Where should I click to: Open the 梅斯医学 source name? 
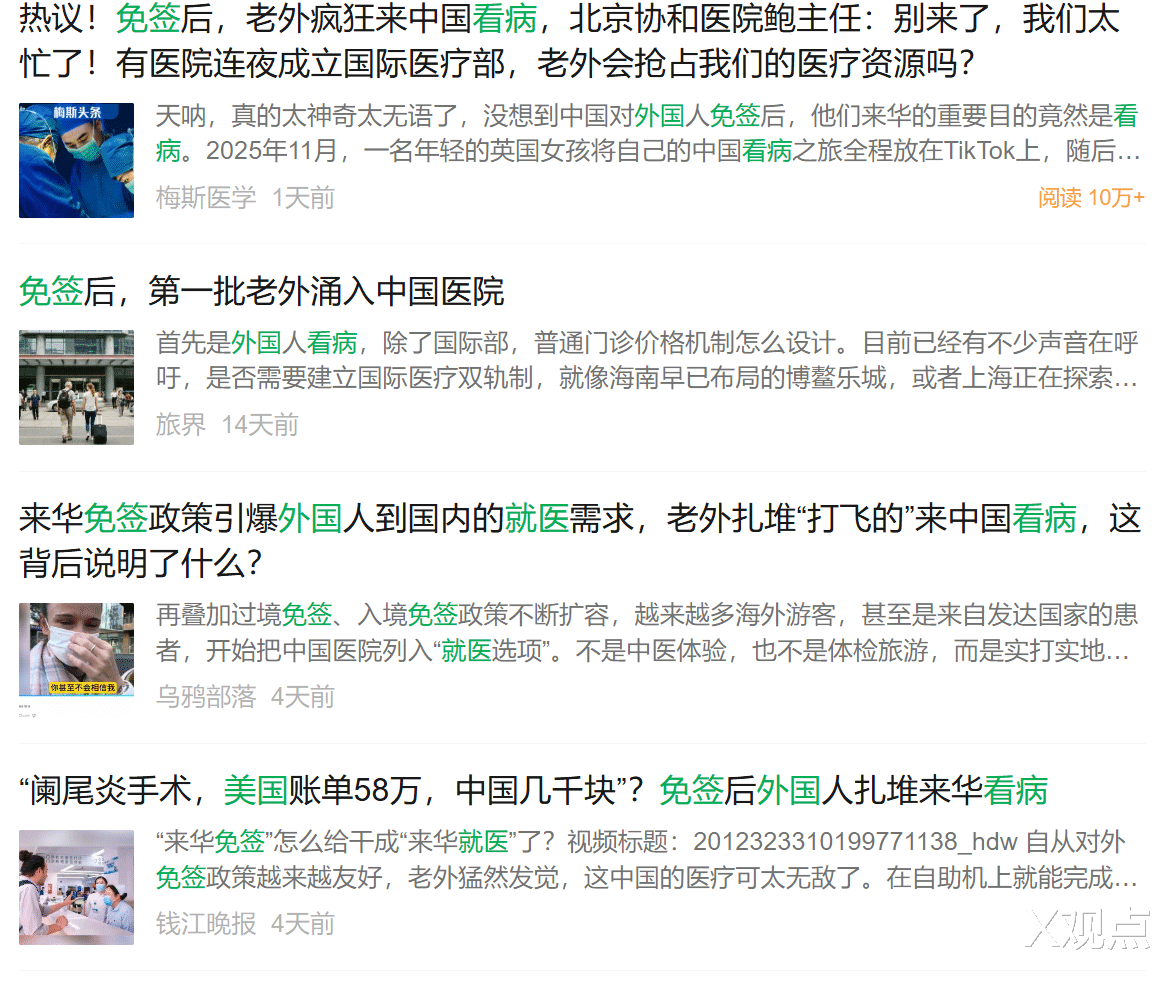click(x=206, y=198)
